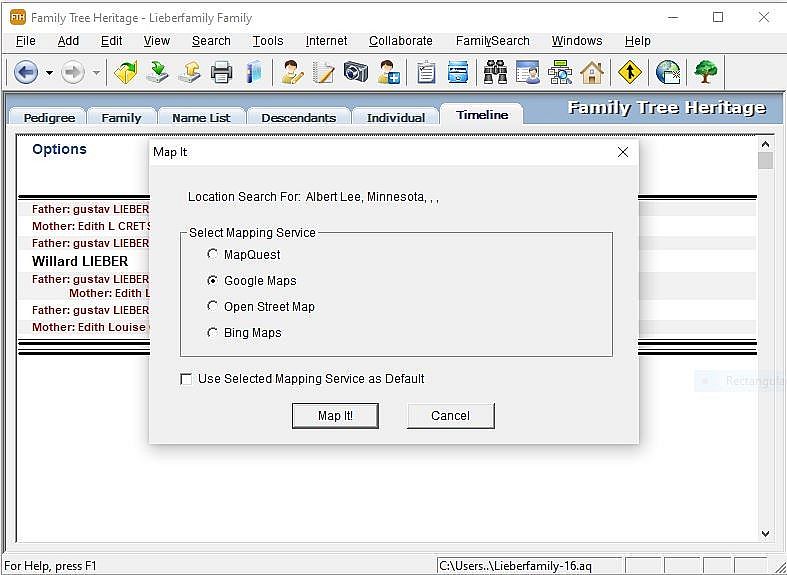Viewport: 787px width, 575px height.
Task: Click the binoculars search icon
Action: tap(495, 72)
